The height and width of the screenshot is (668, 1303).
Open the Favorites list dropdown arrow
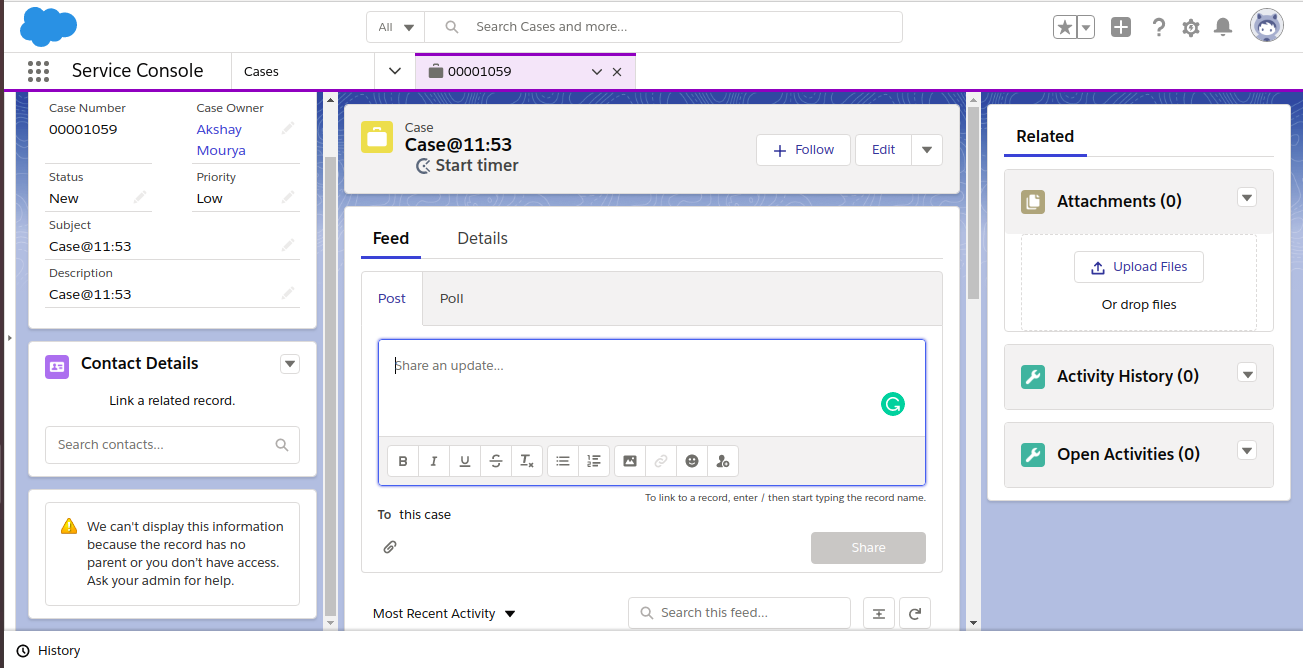(1085, 27)
